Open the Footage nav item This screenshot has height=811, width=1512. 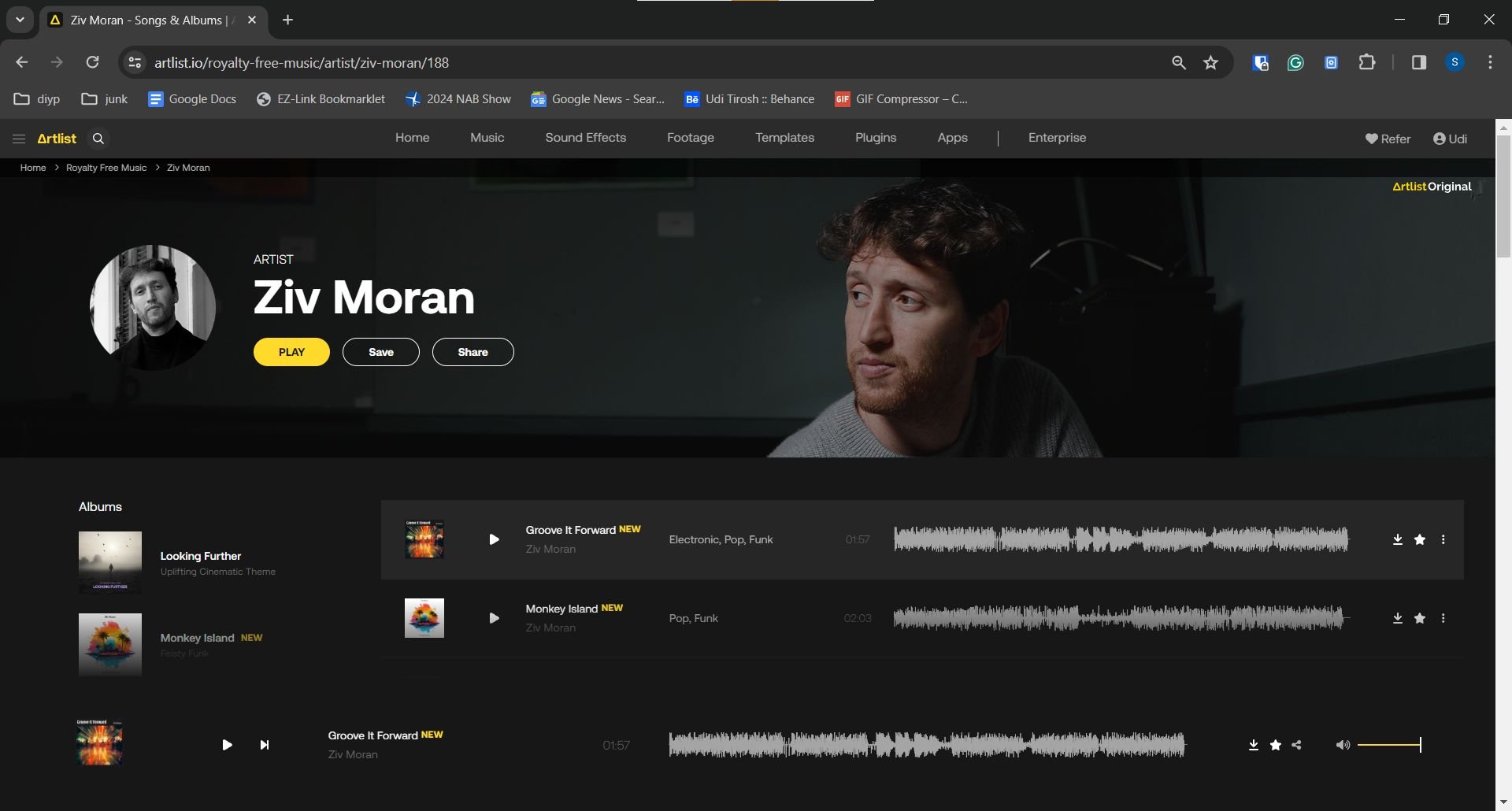pyautogui.click(x=691, y=138)
